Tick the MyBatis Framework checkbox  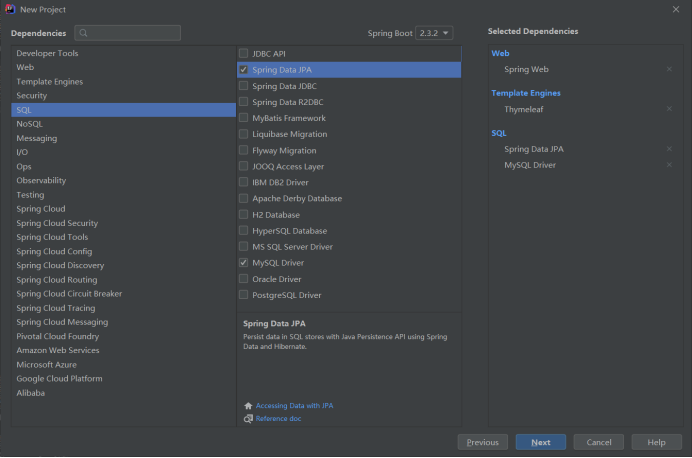click(243, 118)
